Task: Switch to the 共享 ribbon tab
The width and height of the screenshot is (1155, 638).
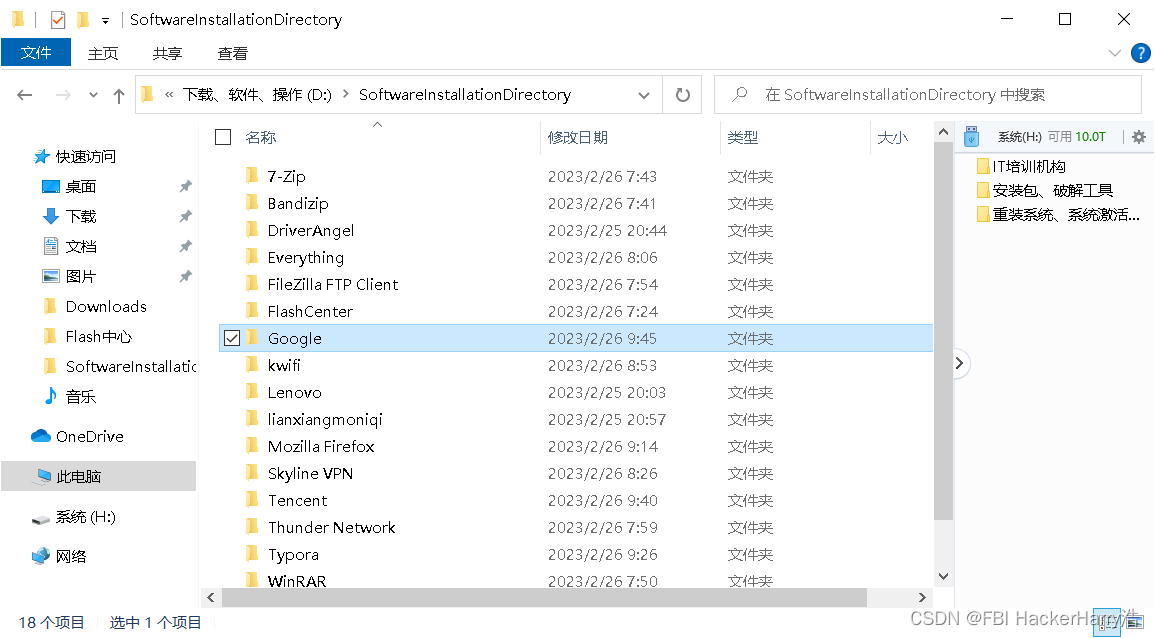Action: pyautogui.click(x=167, y=54)
